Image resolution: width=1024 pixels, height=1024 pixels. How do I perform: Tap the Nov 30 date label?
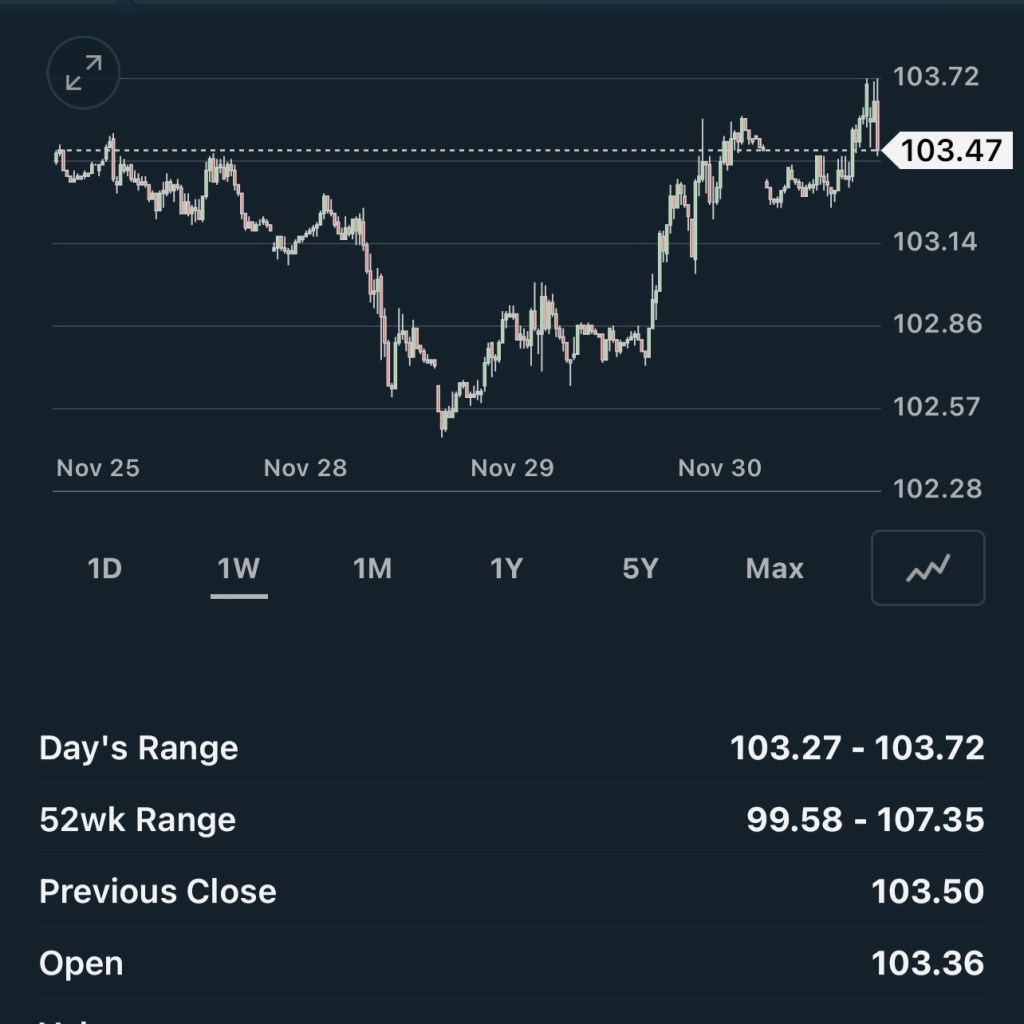click(719, 468)
